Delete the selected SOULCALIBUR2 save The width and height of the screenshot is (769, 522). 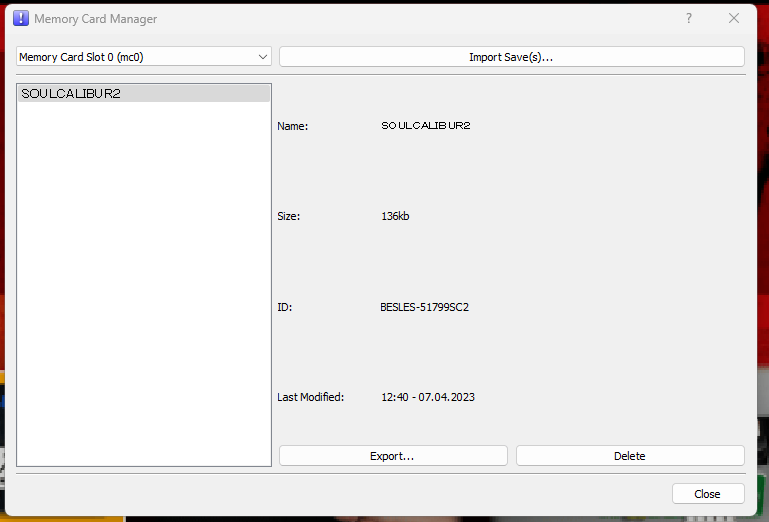coord(630,456)
